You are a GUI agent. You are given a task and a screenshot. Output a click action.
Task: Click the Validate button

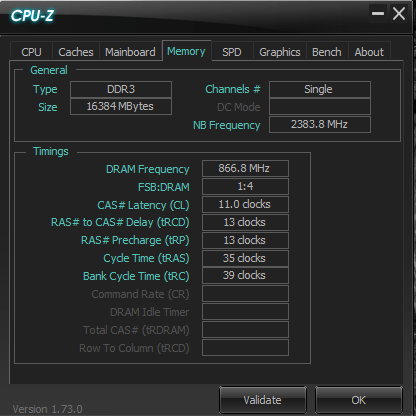(263, 400)
